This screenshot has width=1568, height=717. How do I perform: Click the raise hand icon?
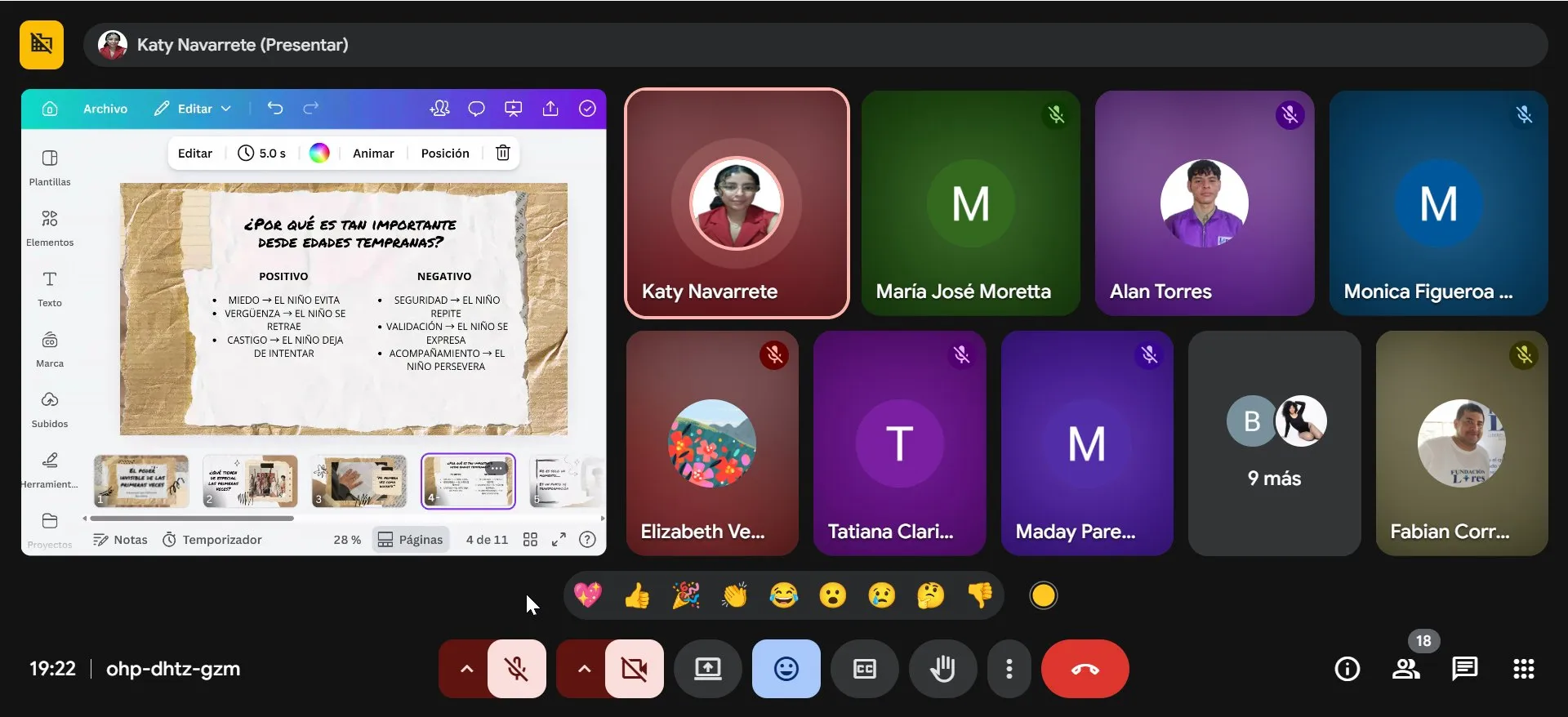pos(942,669)
